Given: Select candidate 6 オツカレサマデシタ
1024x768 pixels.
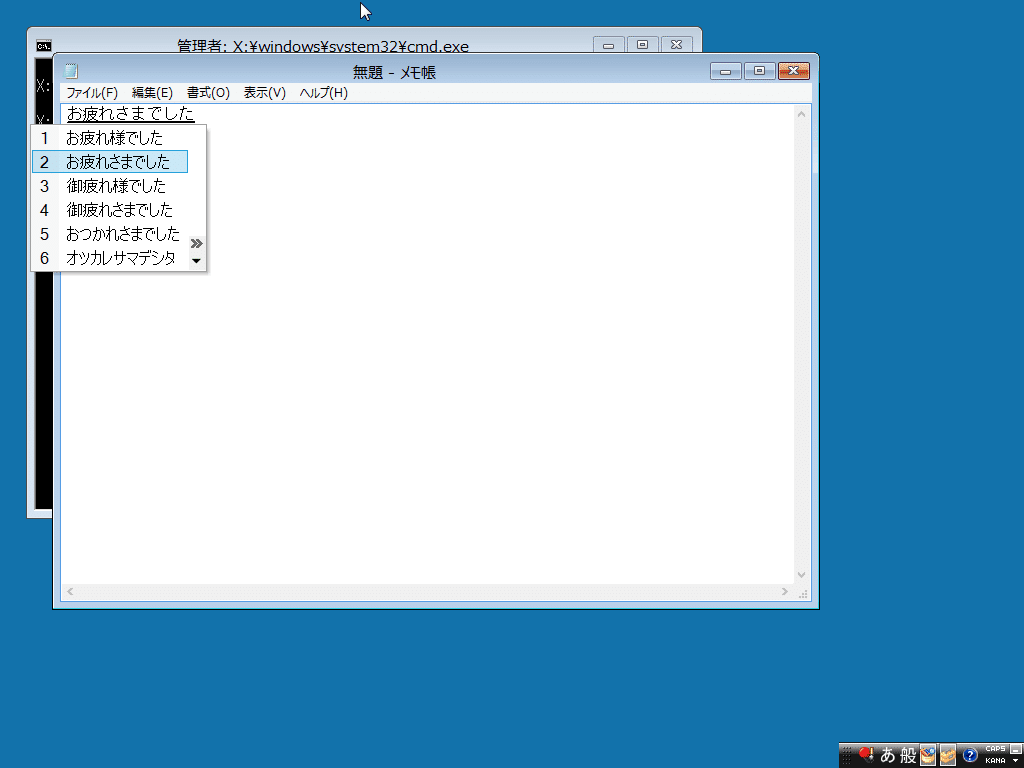Looking at the screenshot, I should click(x=110, y=258).
